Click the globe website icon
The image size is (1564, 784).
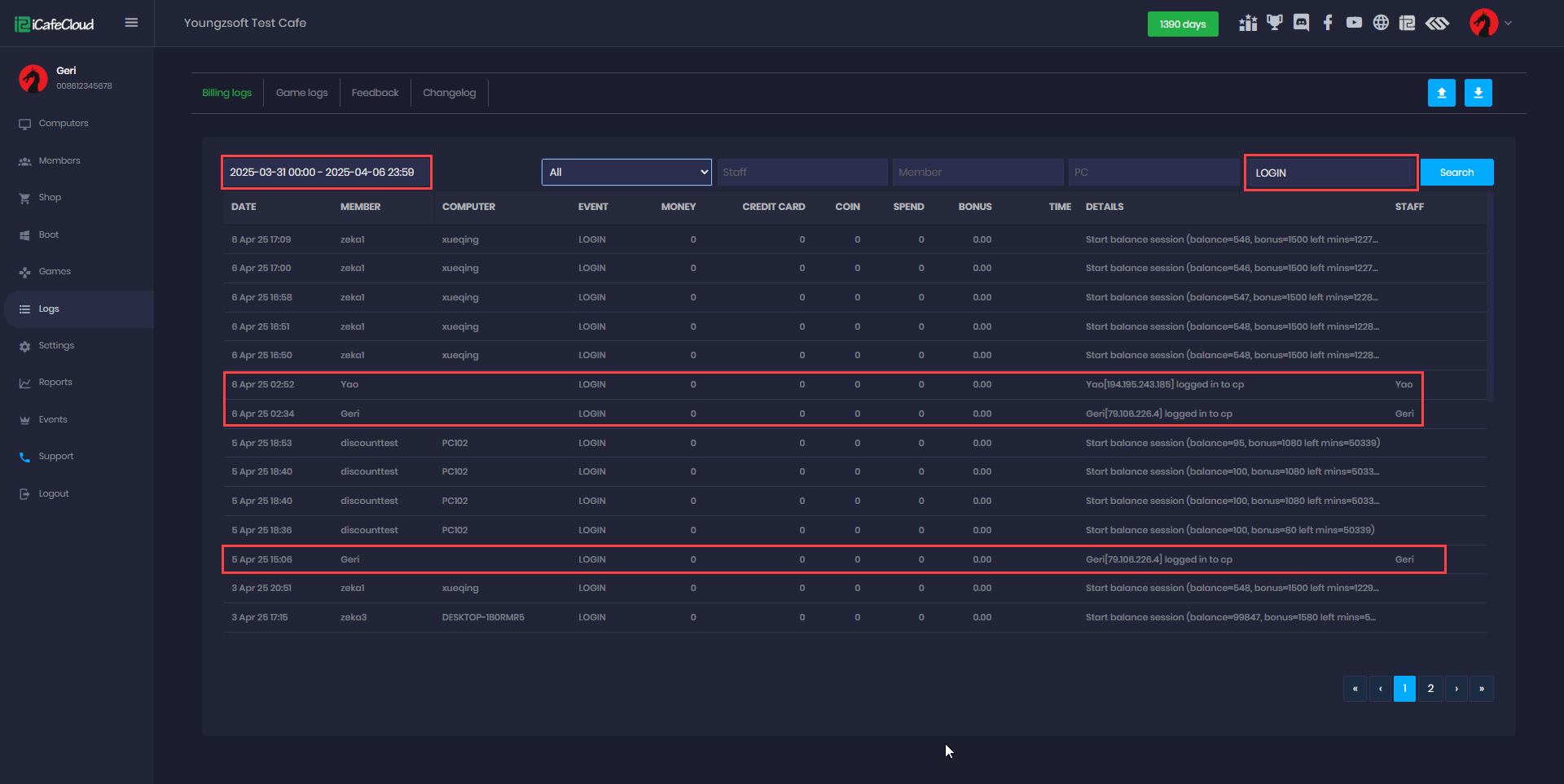tap(1381, 23)
